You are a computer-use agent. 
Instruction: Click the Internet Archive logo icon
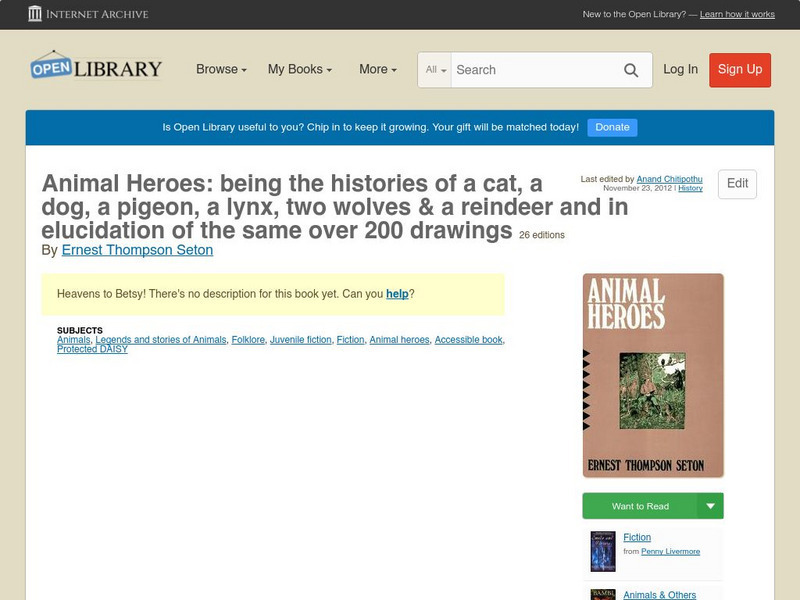point(35,14)
